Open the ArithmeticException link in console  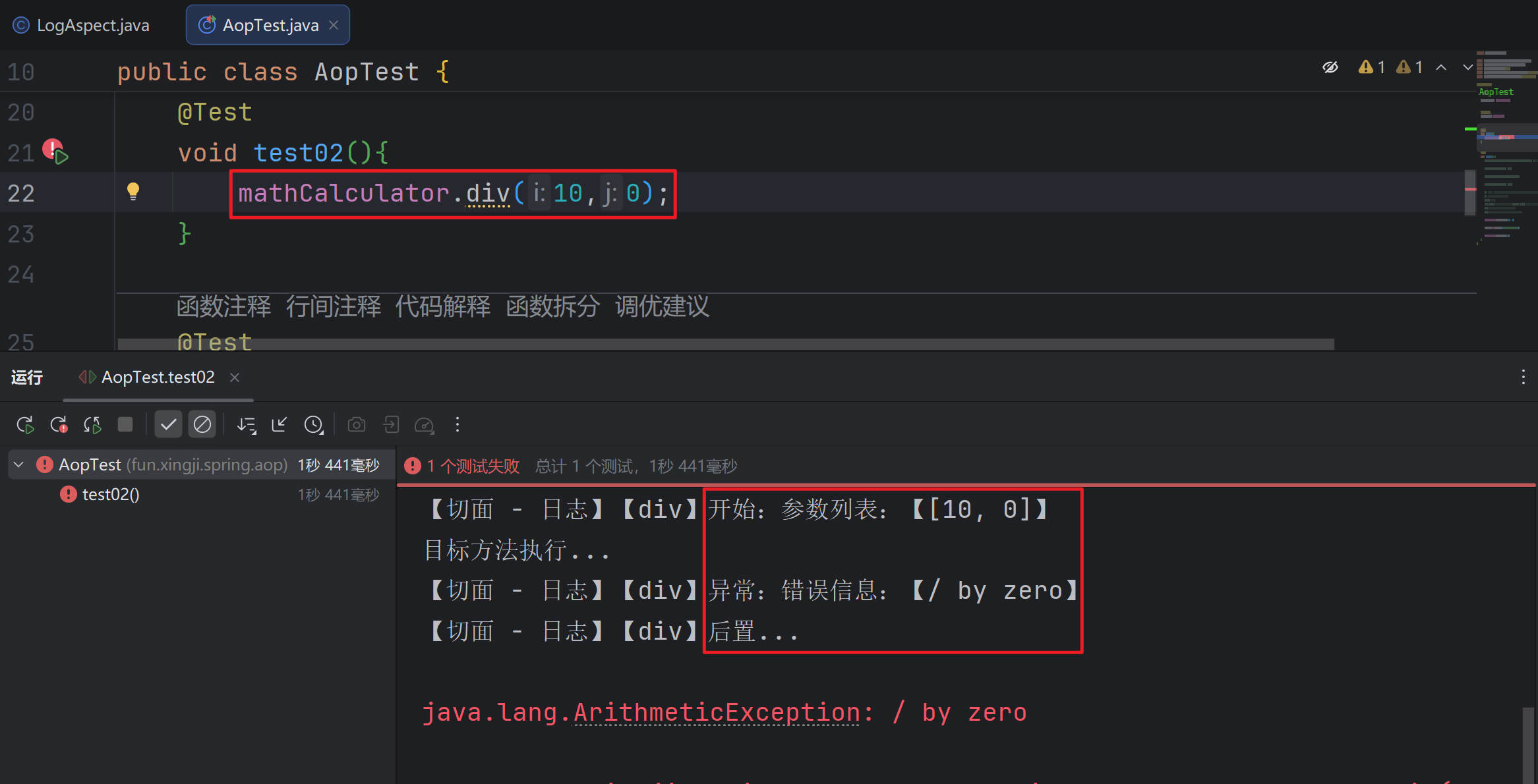716,713
